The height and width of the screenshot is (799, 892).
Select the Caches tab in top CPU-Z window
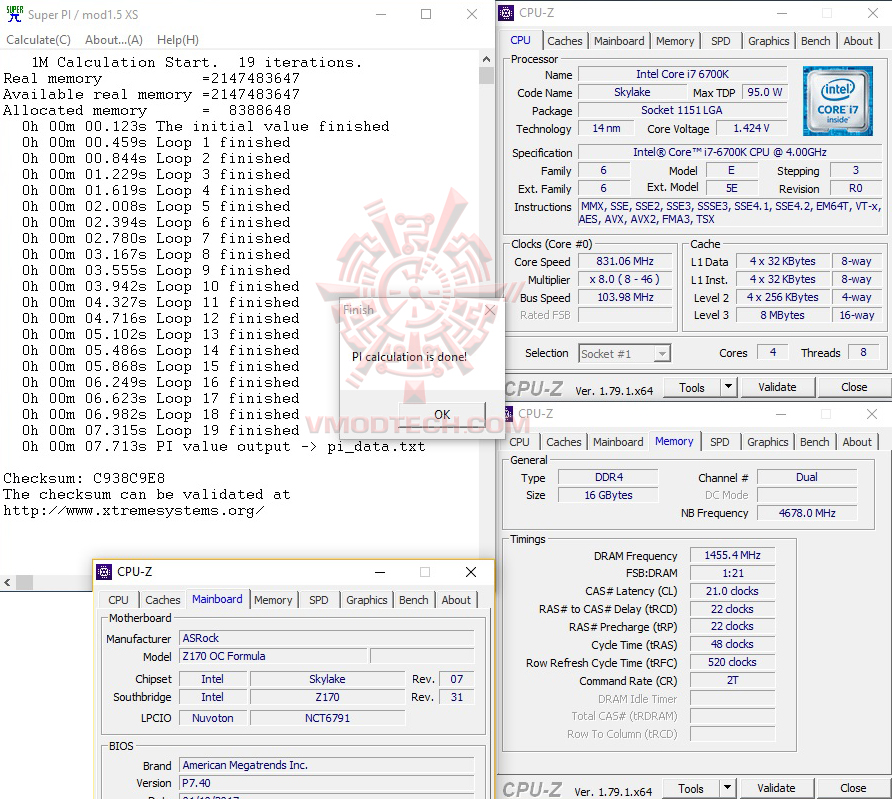click(x=564, y=41)
